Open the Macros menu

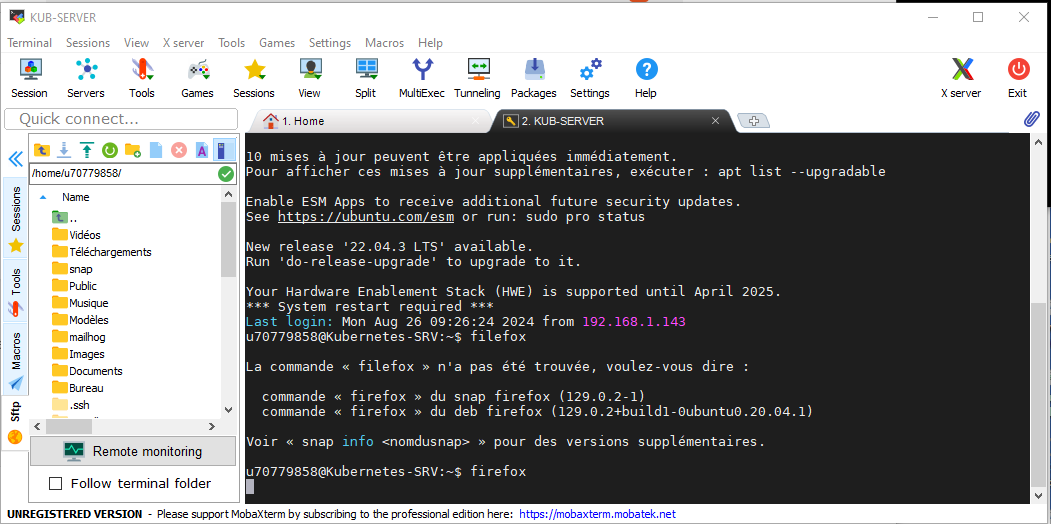click(384, 43)
